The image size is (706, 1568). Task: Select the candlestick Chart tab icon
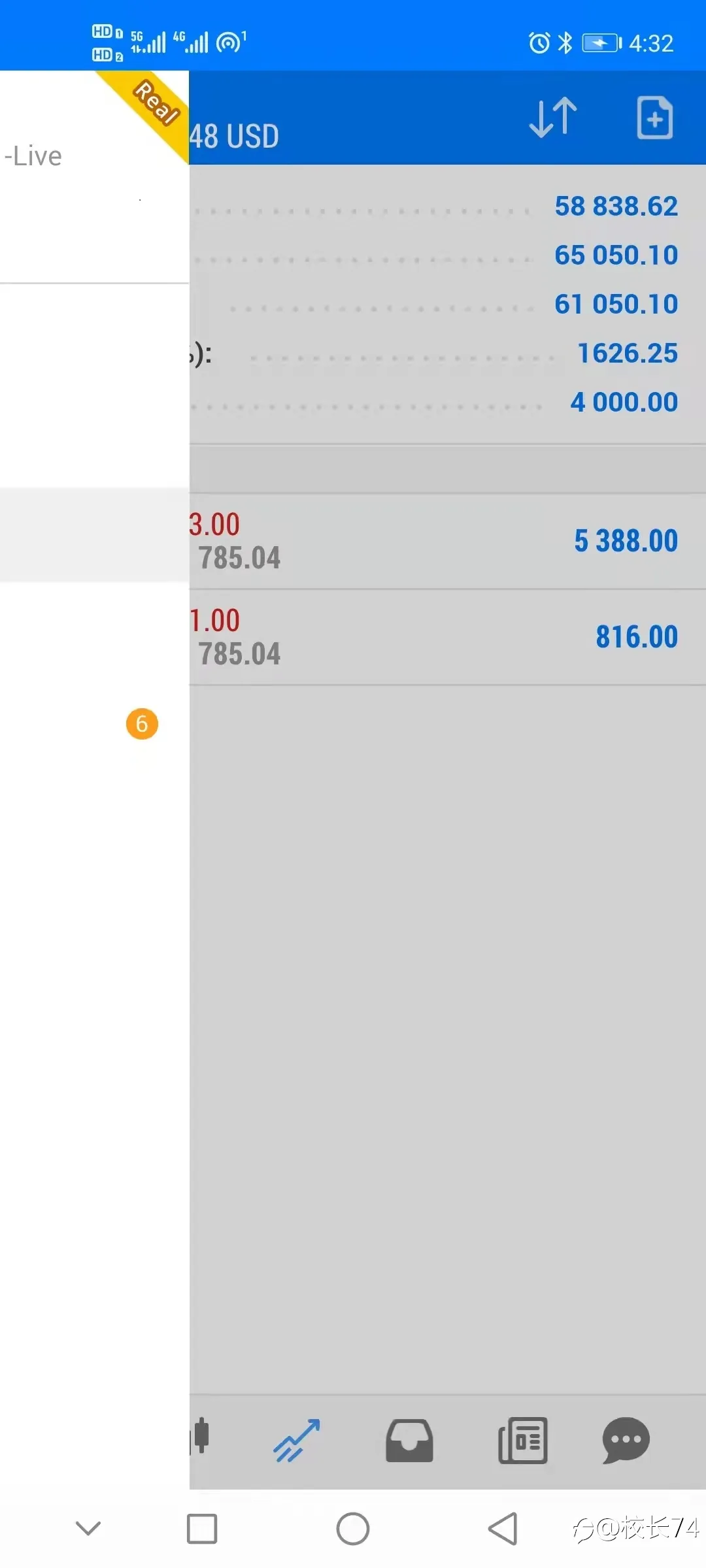200,1435
